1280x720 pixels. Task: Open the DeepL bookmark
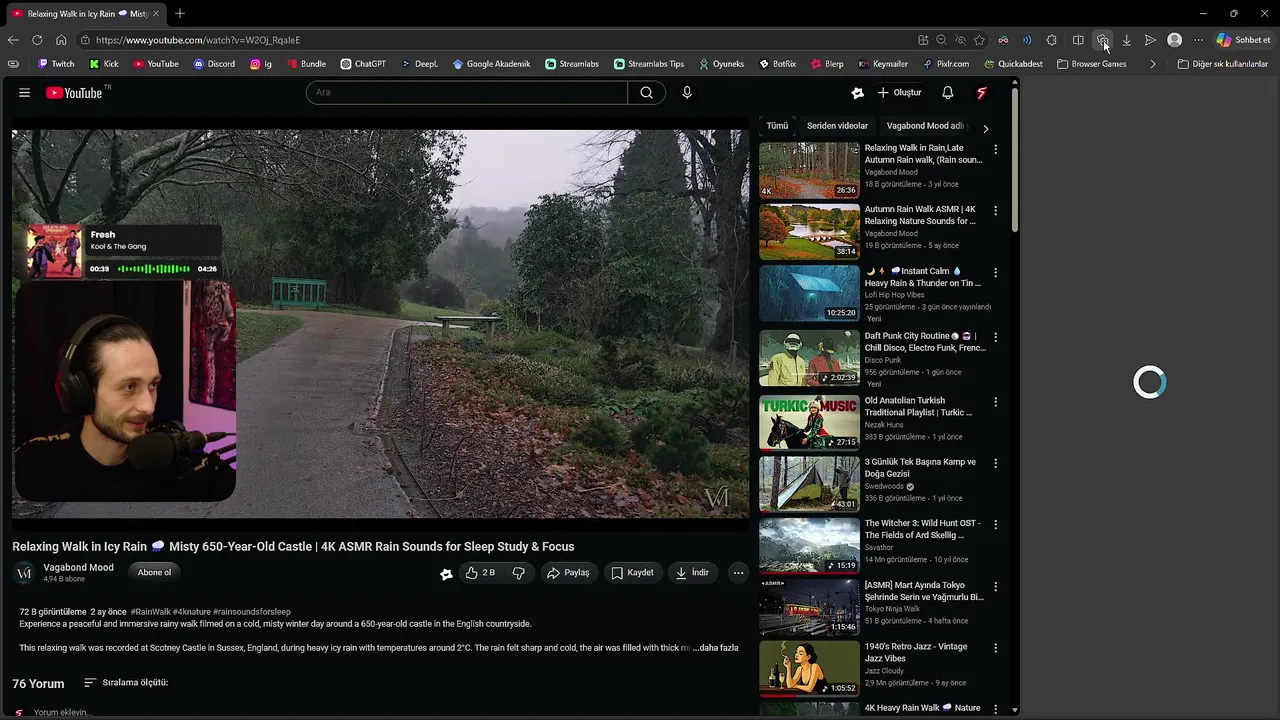(420, 64)
